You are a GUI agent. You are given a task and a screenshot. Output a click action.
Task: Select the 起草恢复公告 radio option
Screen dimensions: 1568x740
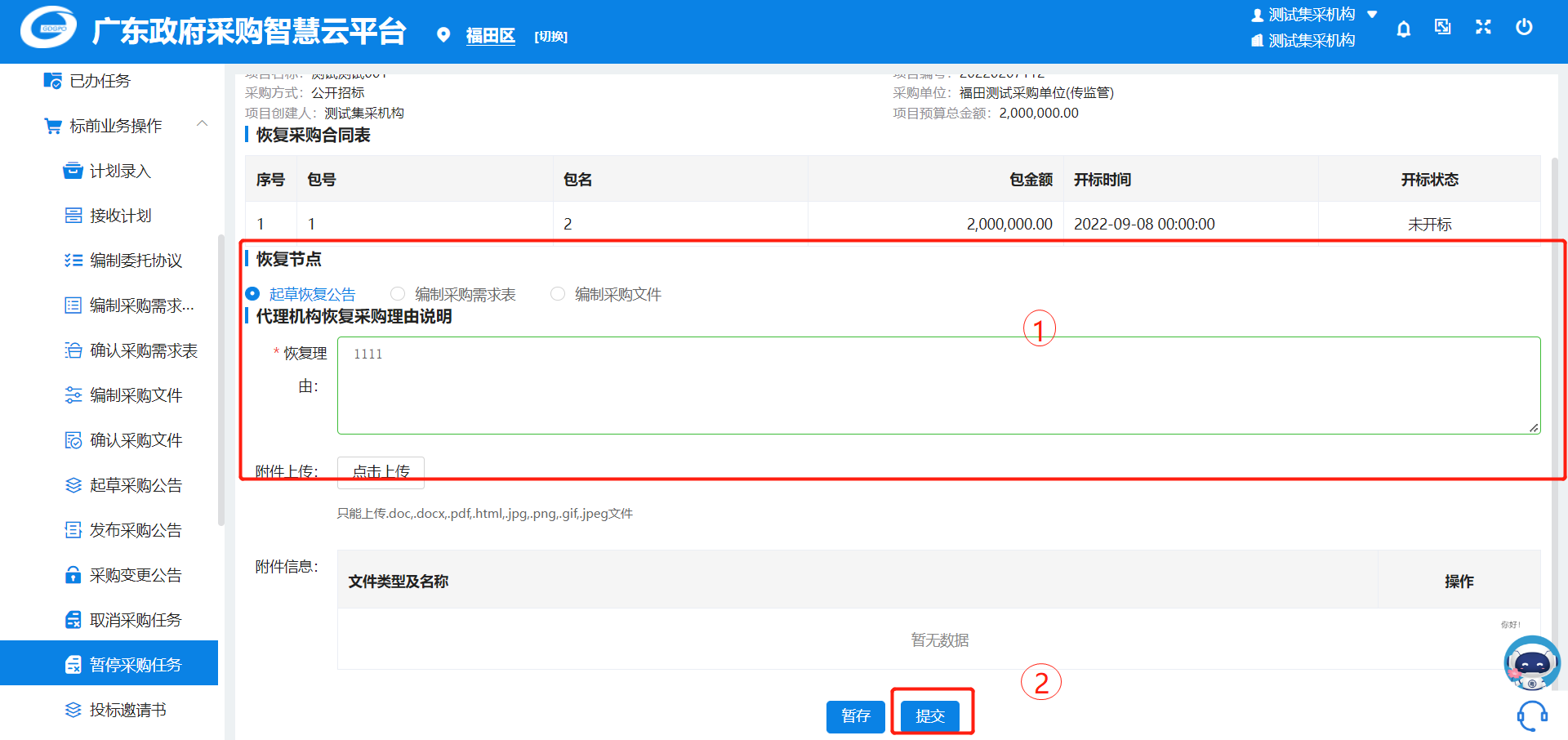[253, 294]
